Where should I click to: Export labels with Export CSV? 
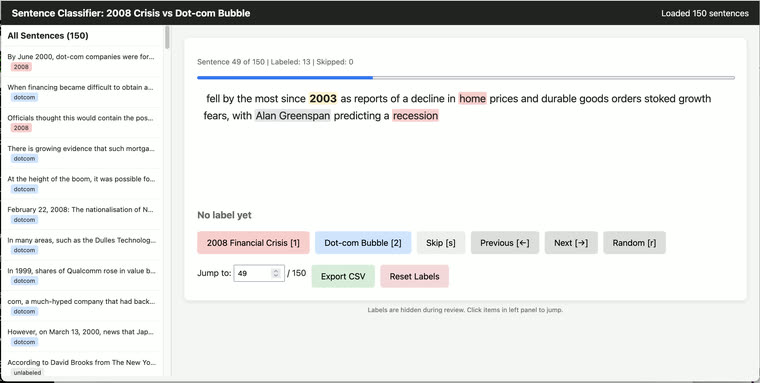click(x=343, y=276)
